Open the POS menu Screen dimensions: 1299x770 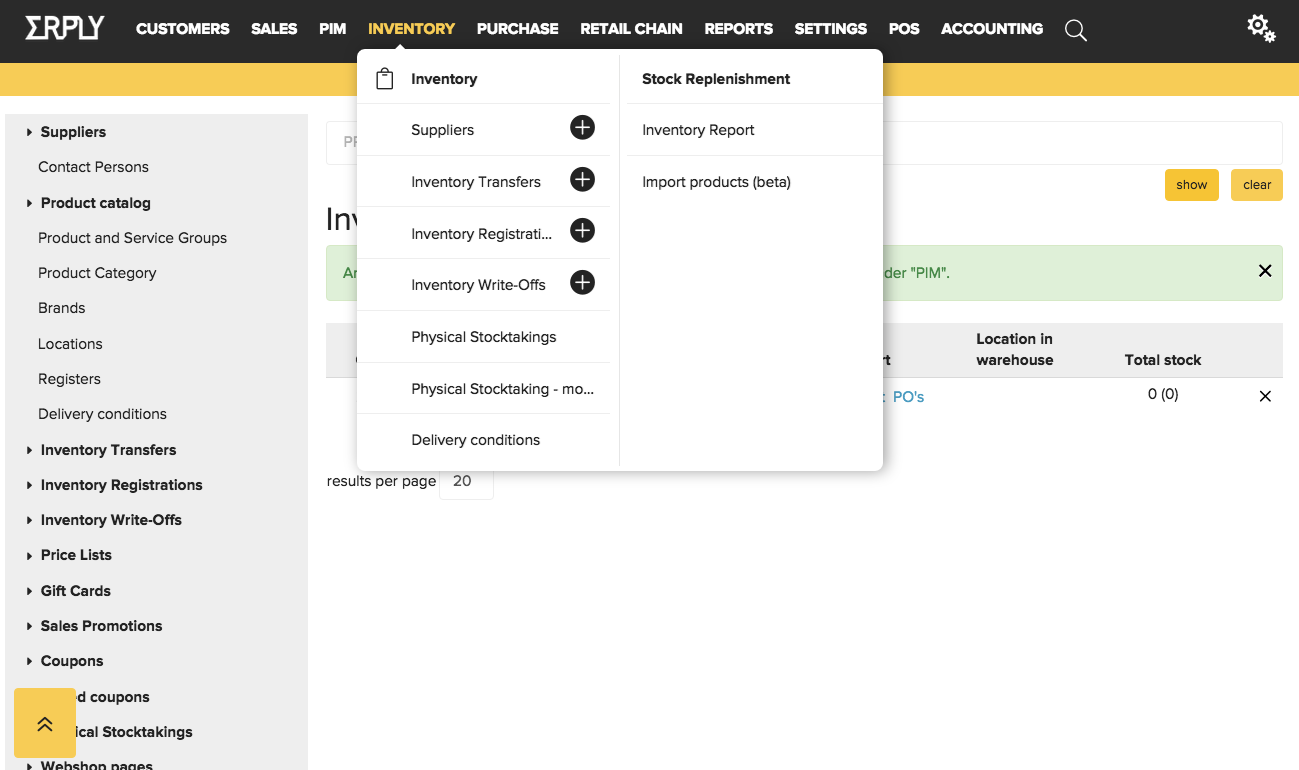pos(904,29)
